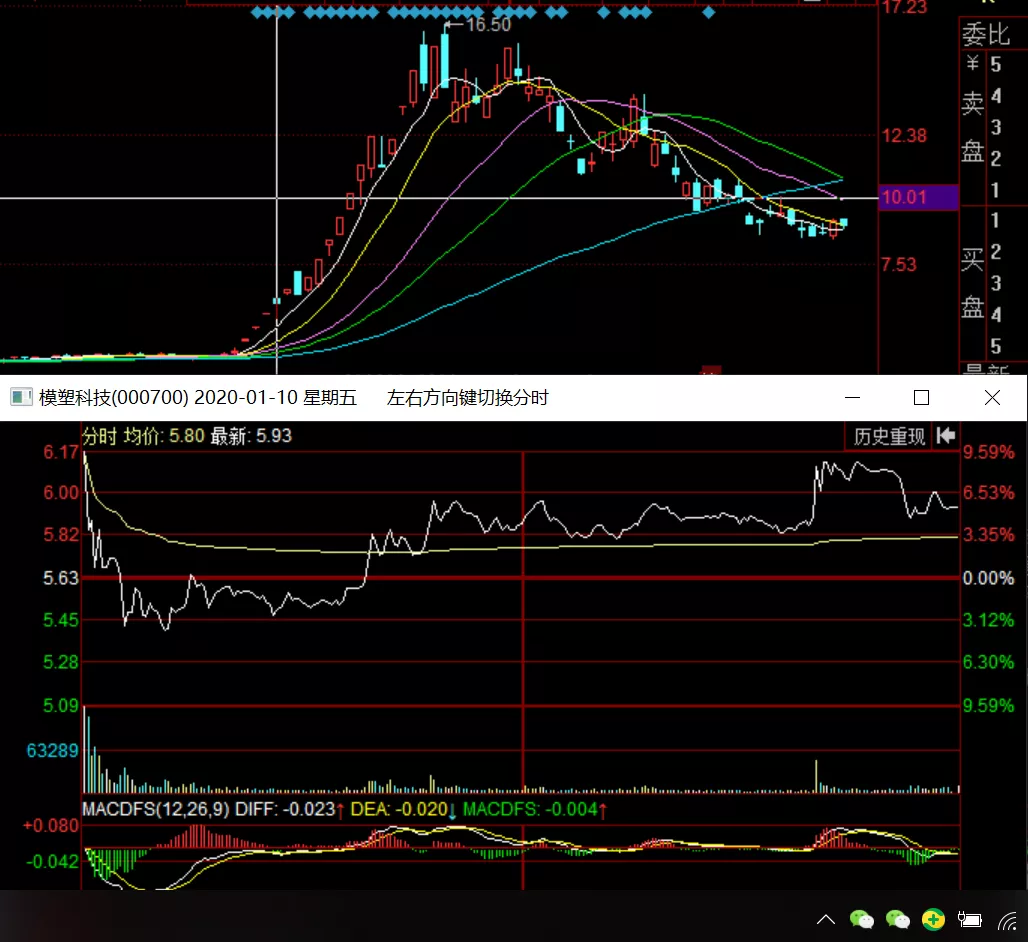
Task: Click the rightmost blue diamond marker
Action: [x=709, y=13]
